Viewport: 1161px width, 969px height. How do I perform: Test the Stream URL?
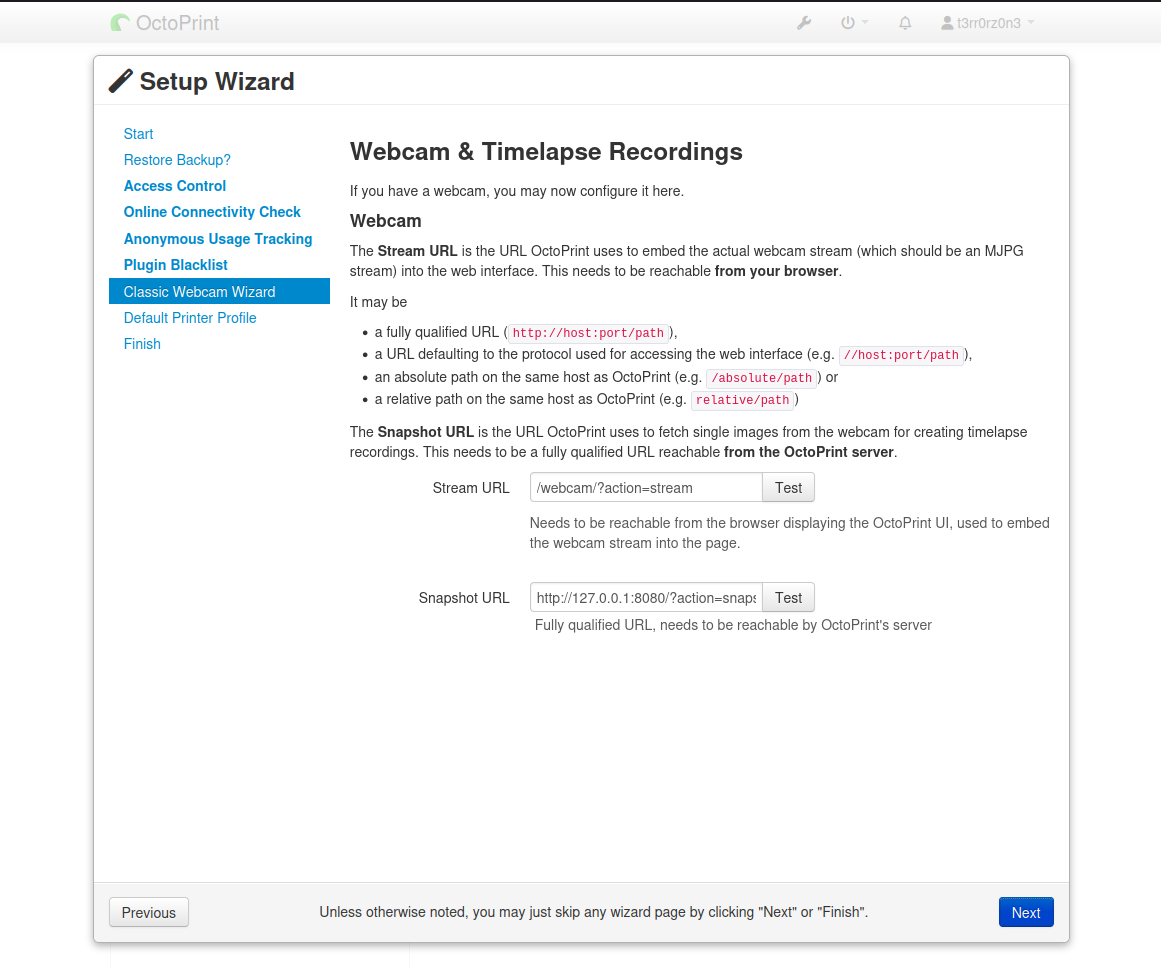point(788,488)
